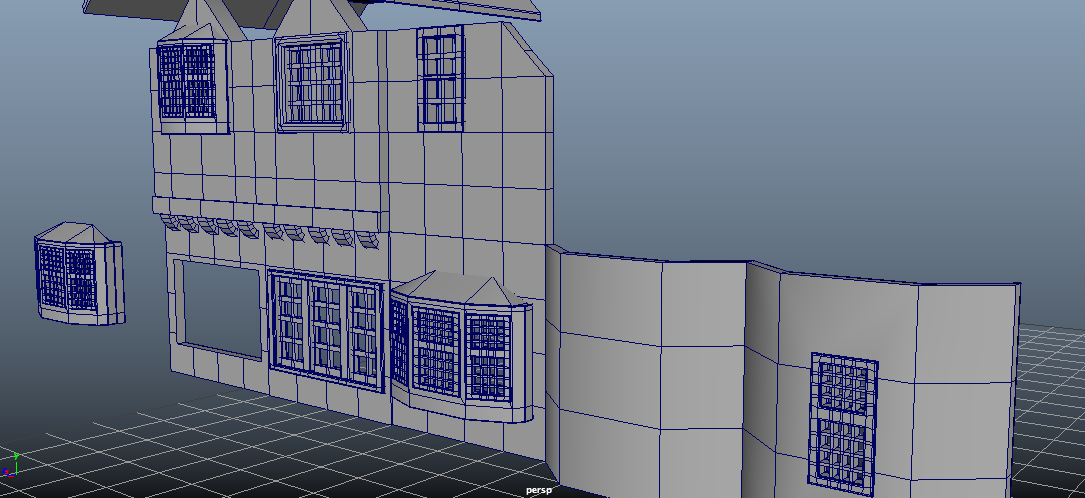Select the detached bay window model beside the house
Screen dimensions: 1085x498
80,273
